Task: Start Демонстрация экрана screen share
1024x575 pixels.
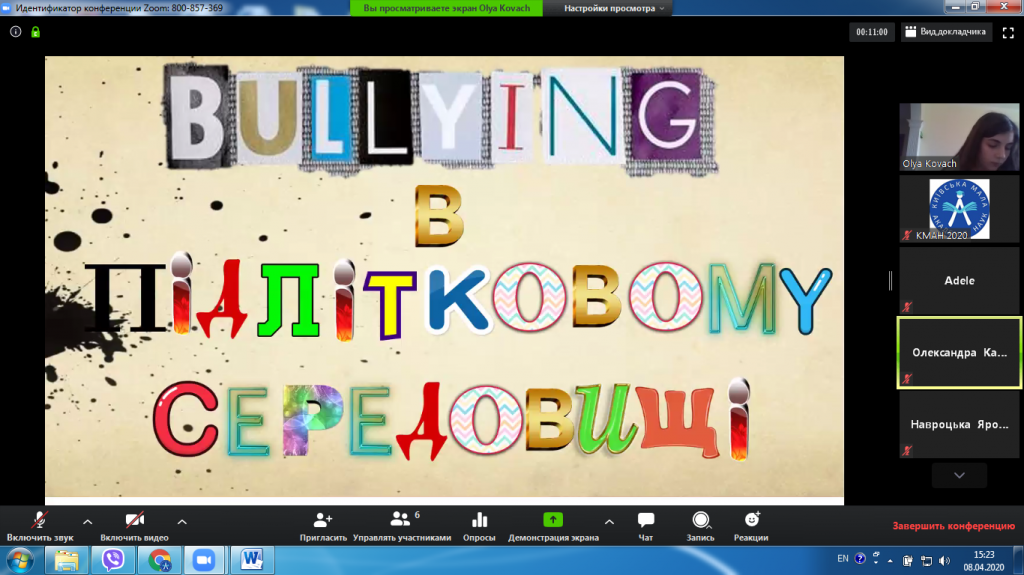Action: 553,526
